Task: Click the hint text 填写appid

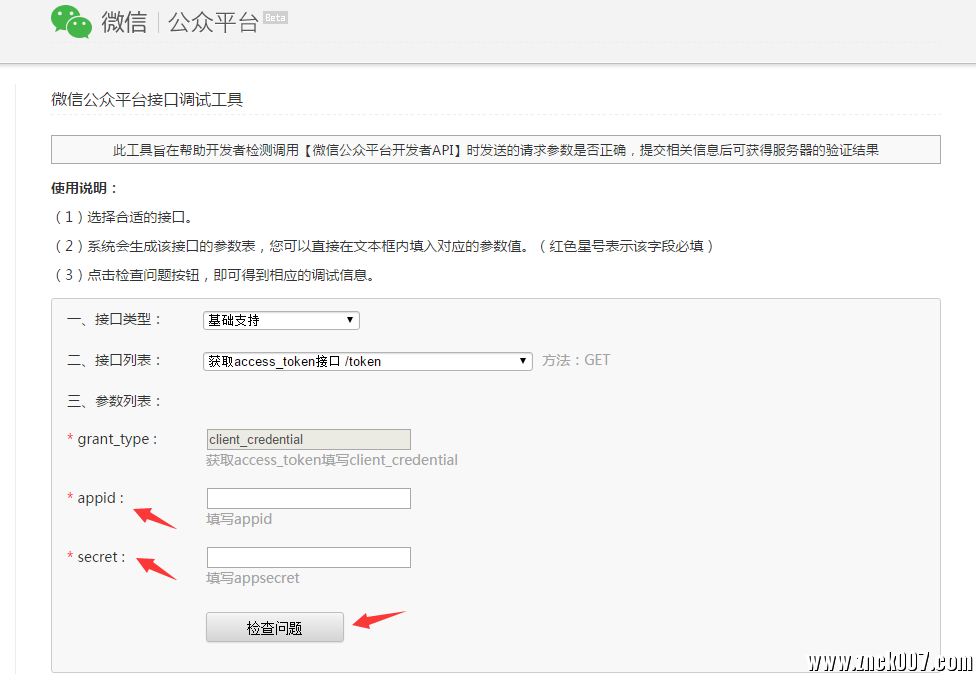Action: pyautogui.click(x=239, y=519)
